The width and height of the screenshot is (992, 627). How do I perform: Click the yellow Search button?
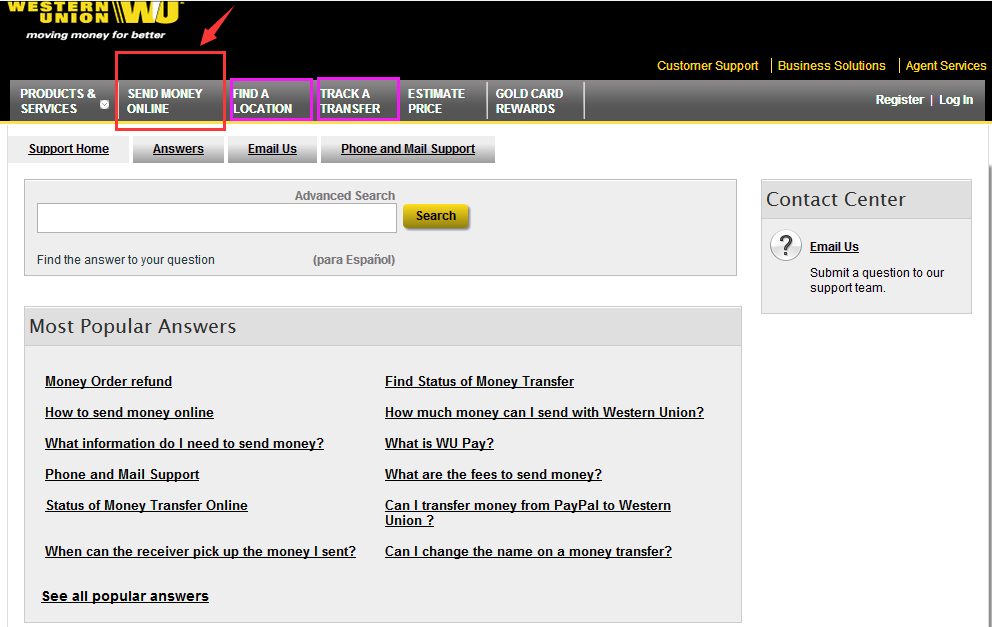(x=435, y=216)
